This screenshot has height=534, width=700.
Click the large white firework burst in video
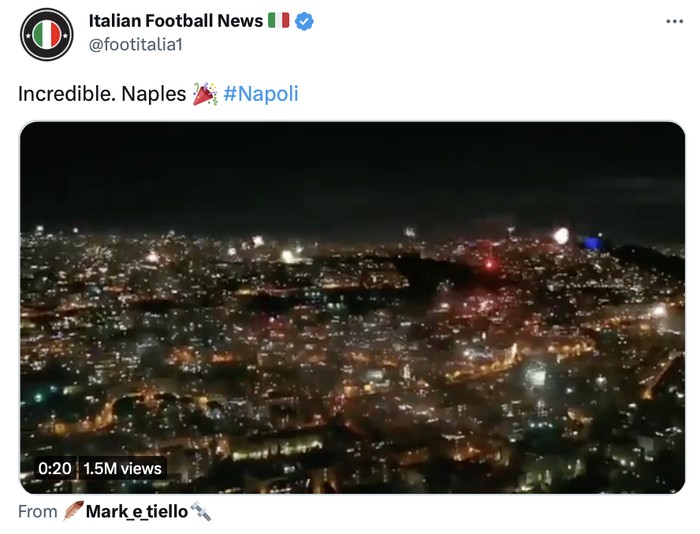point(561,236)
